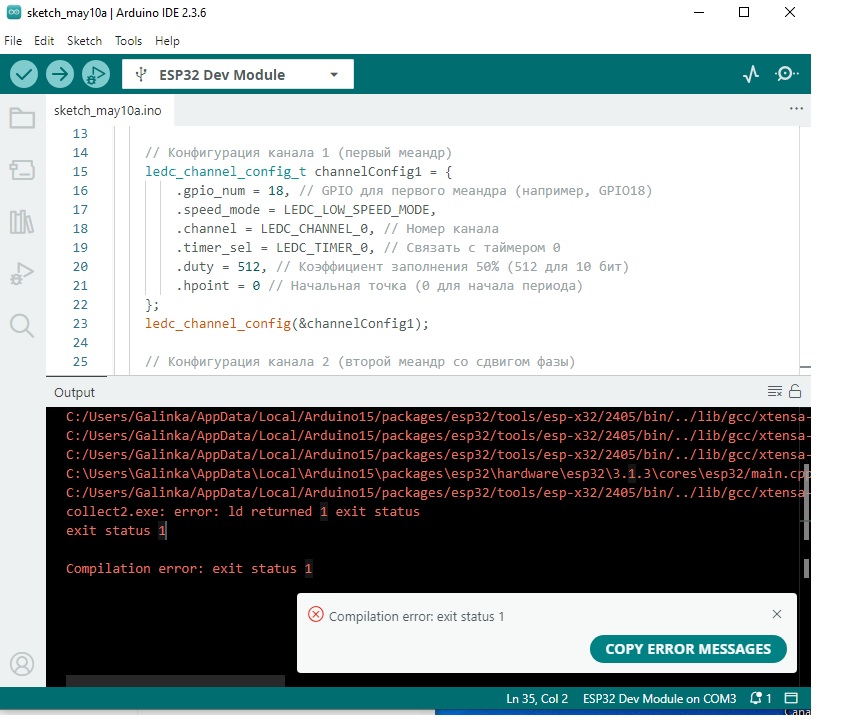Click ESP32 Dev Module on COM3 status
This screenshot has width=856, height=722.
659,699
